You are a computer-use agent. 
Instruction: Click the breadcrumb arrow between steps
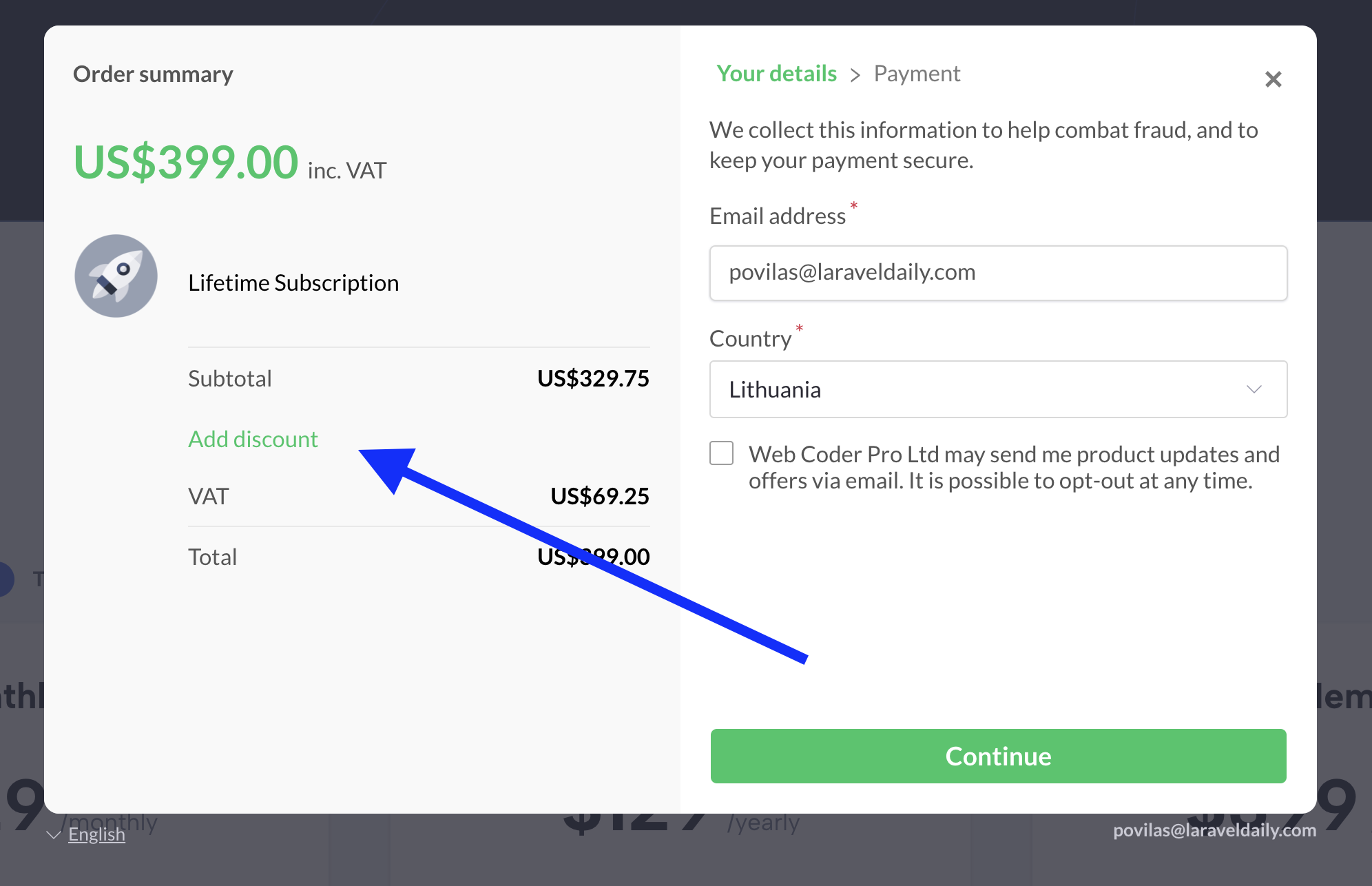click(855, 75)
